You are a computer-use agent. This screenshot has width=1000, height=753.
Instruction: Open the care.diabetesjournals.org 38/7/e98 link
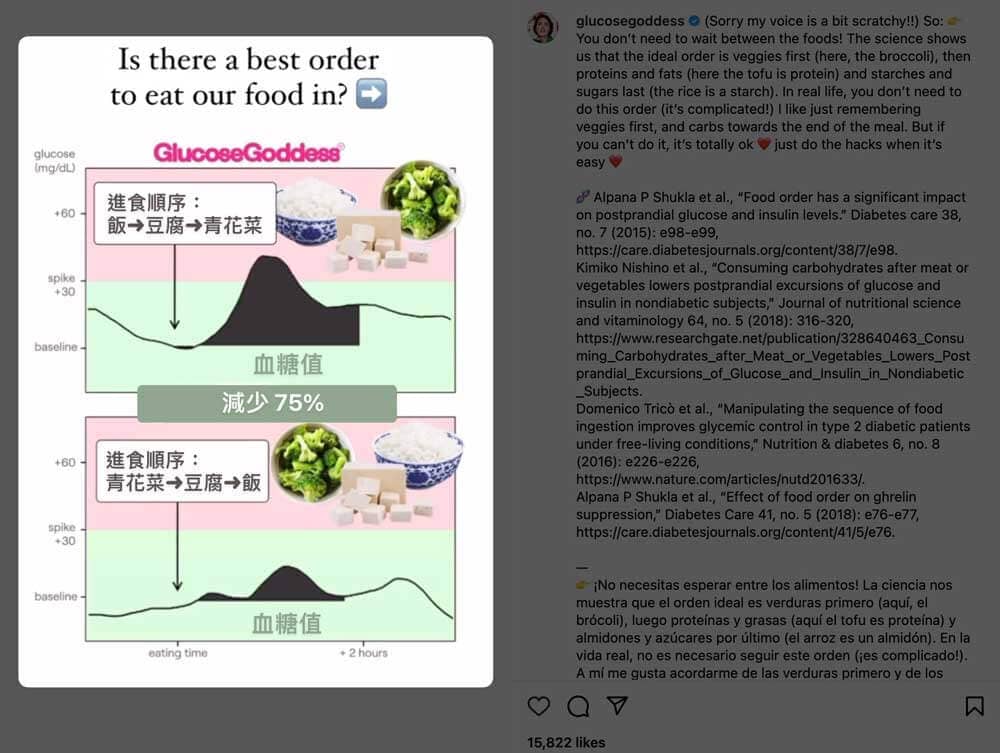tap(737, 250)
